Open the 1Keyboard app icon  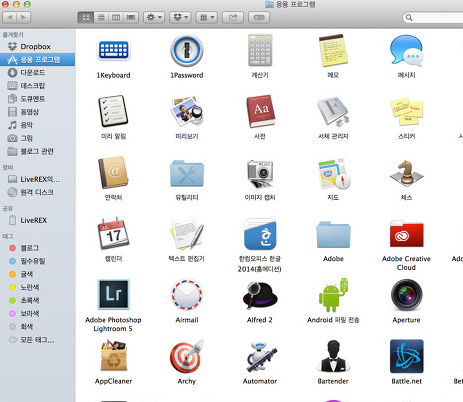113,51
